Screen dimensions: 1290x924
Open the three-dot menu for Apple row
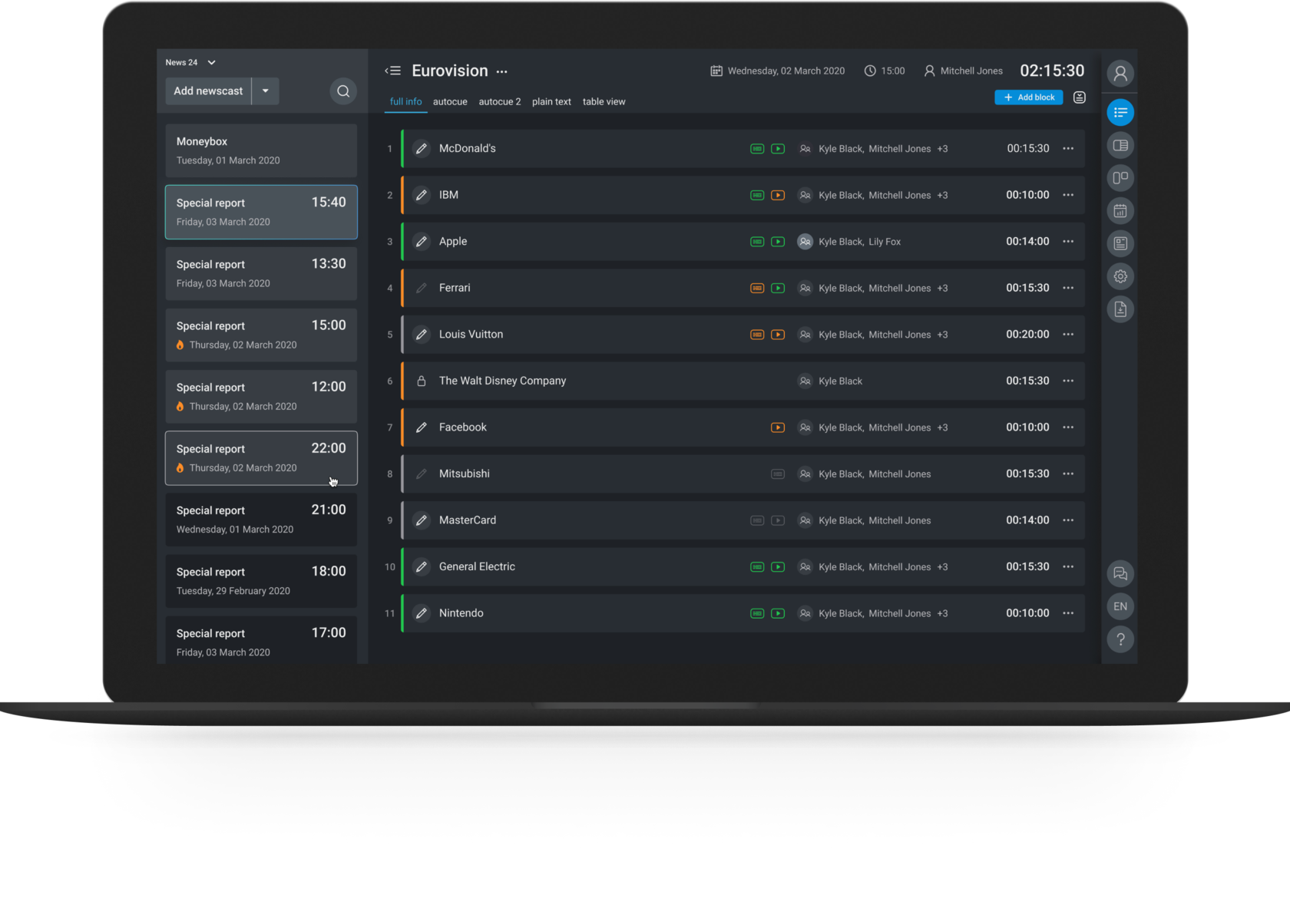[x=1068, y=242]
